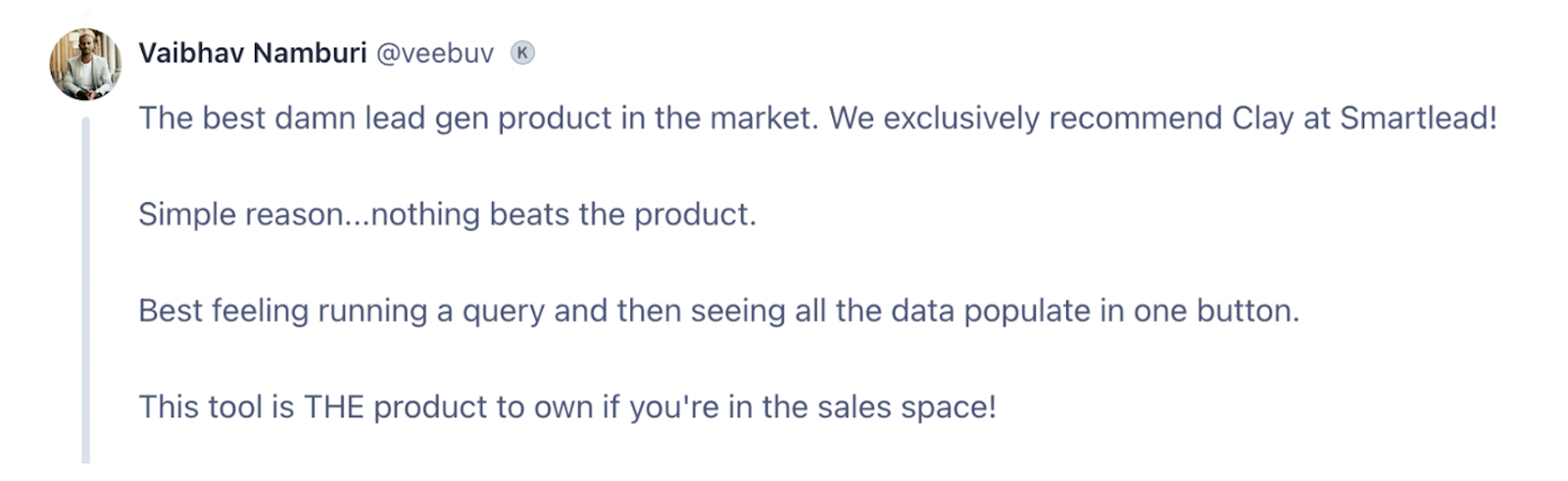
Task: Click 'This tool is' at last line start
Action: [x=217, y=407]
